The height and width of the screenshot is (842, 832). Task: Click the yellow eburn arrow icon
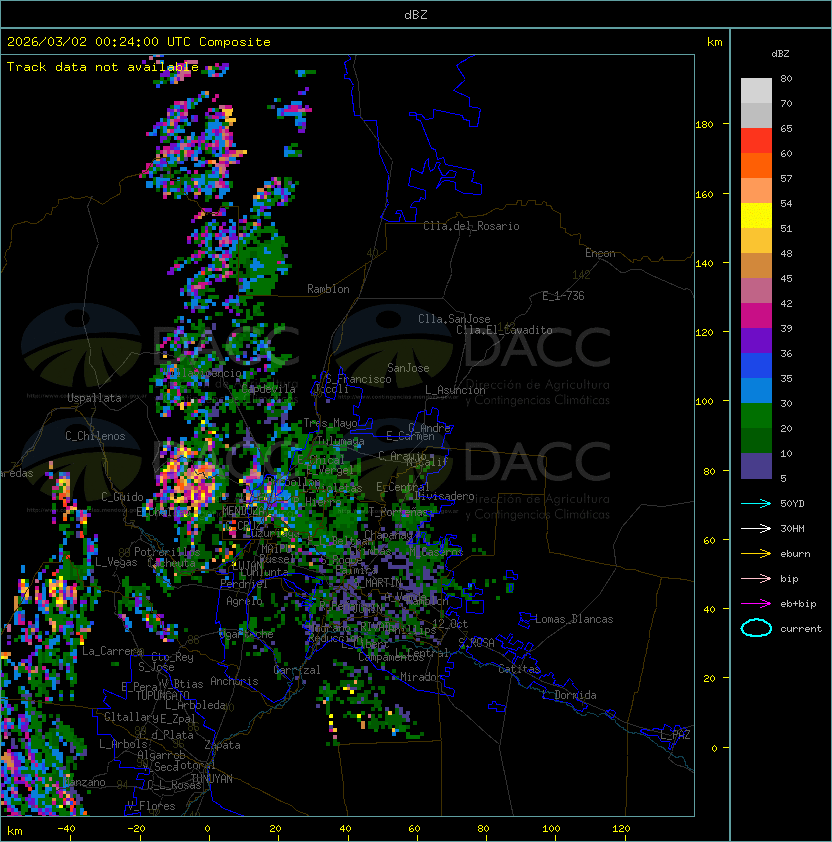756,554
